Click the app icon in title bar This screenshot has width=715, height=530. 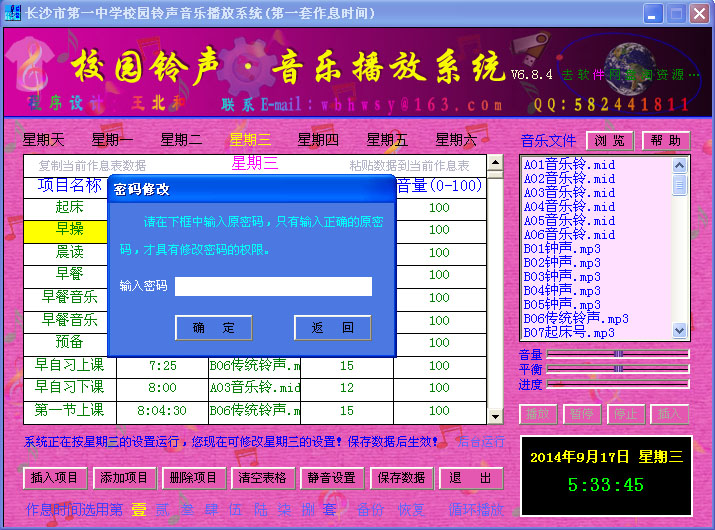12,12
